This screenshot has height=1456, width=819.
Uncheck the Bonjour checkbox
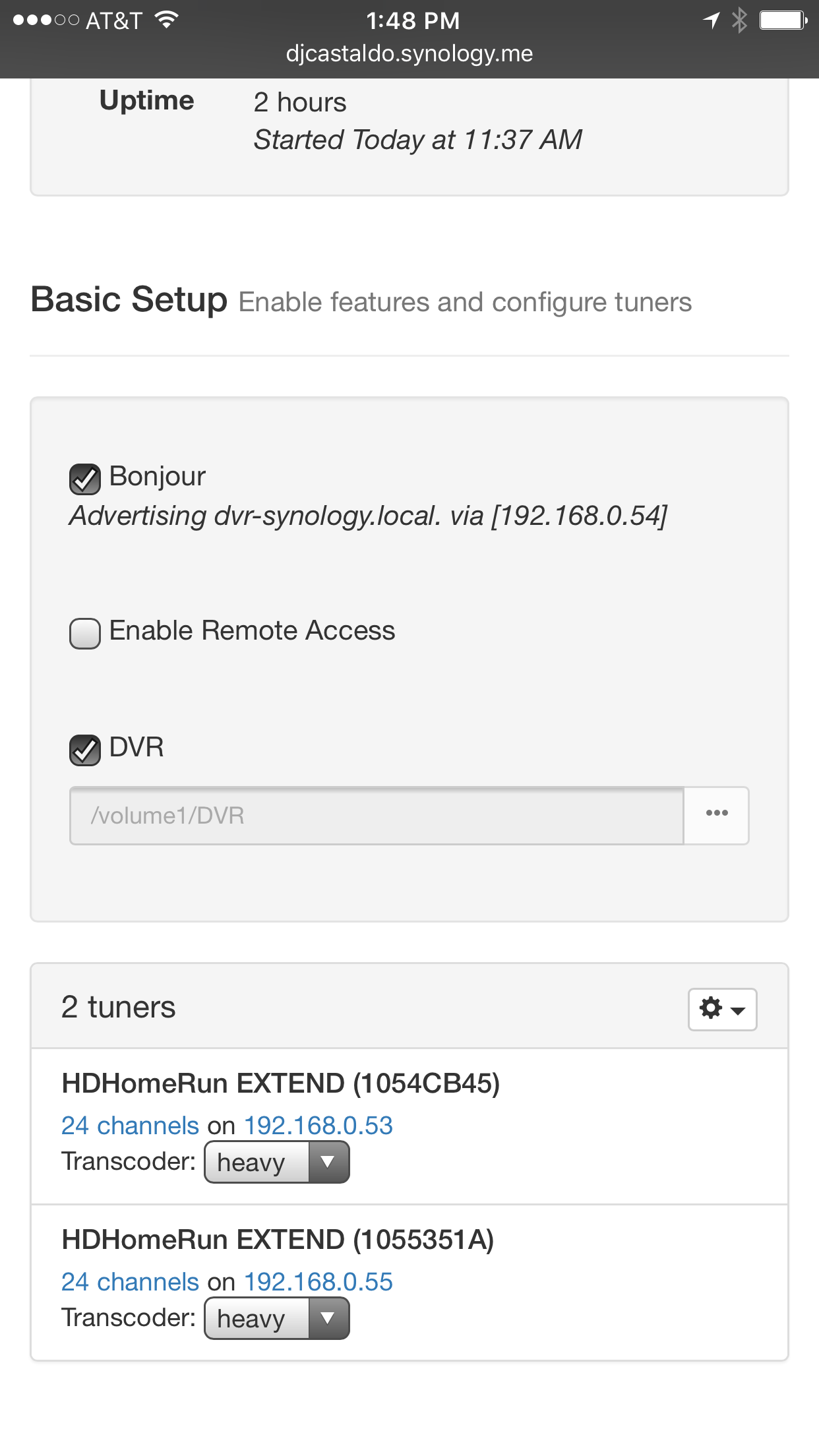click(x=85, y=479)
